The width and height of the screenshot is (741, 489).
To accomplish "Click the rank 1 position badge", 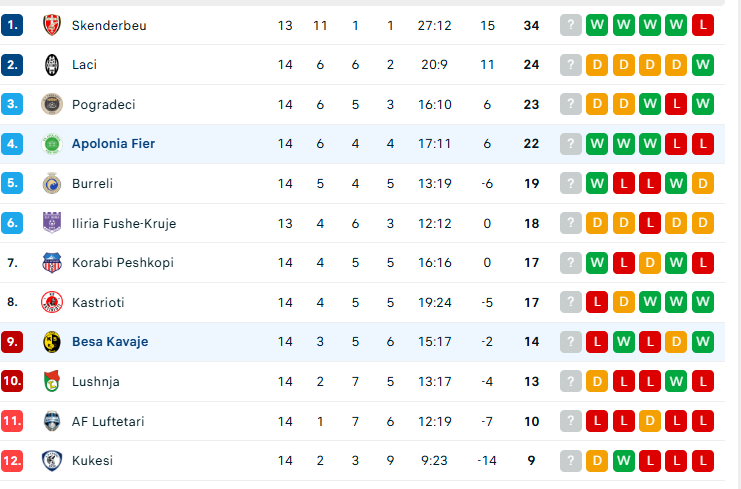I will coord(12,25).
